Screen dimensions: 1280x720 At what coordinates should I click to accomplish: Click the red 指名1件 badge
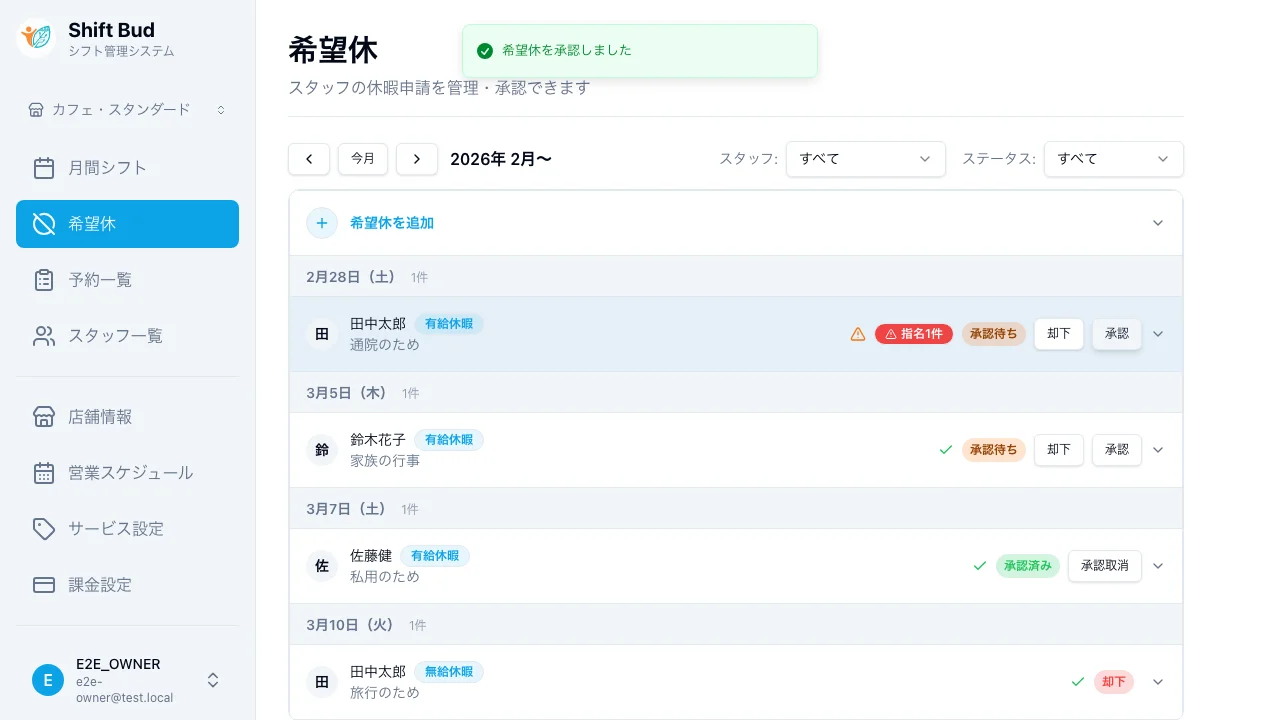[x=913, y=334]
